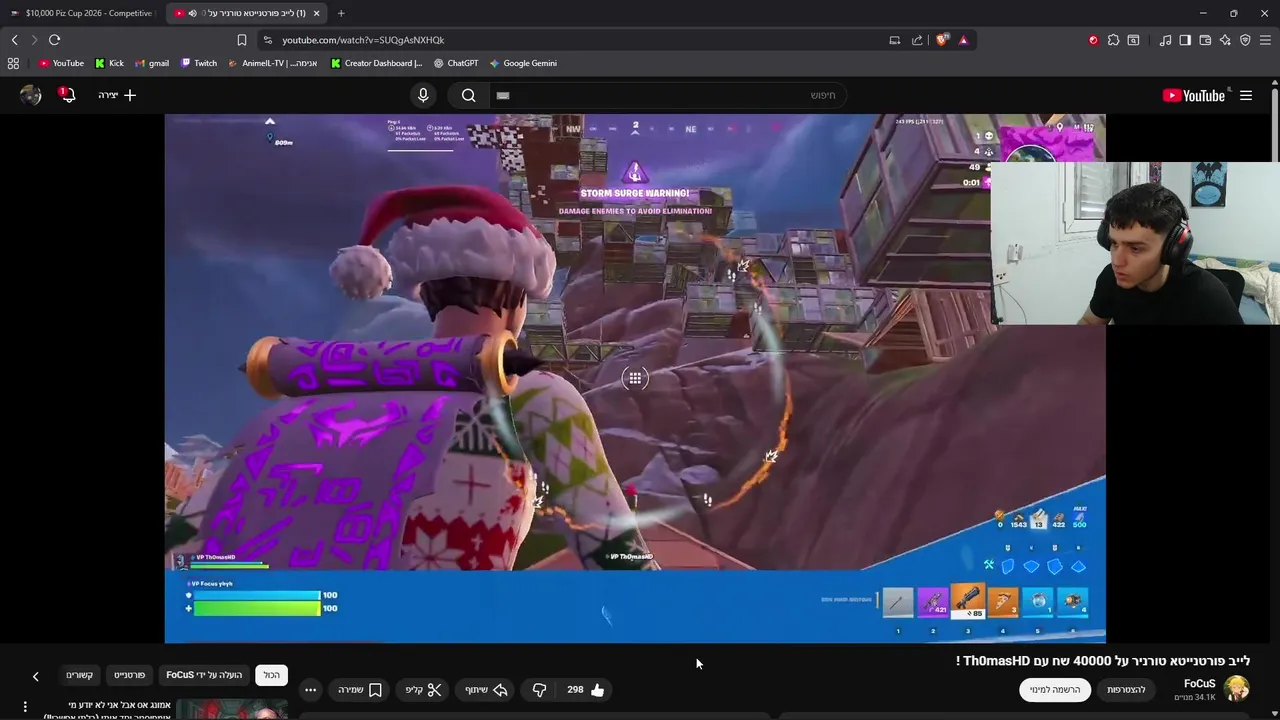The height and width of the screenshot is (720, 1280).
Task: Open the Creator Dashboard bookmark
Action: tap(376, 63)
